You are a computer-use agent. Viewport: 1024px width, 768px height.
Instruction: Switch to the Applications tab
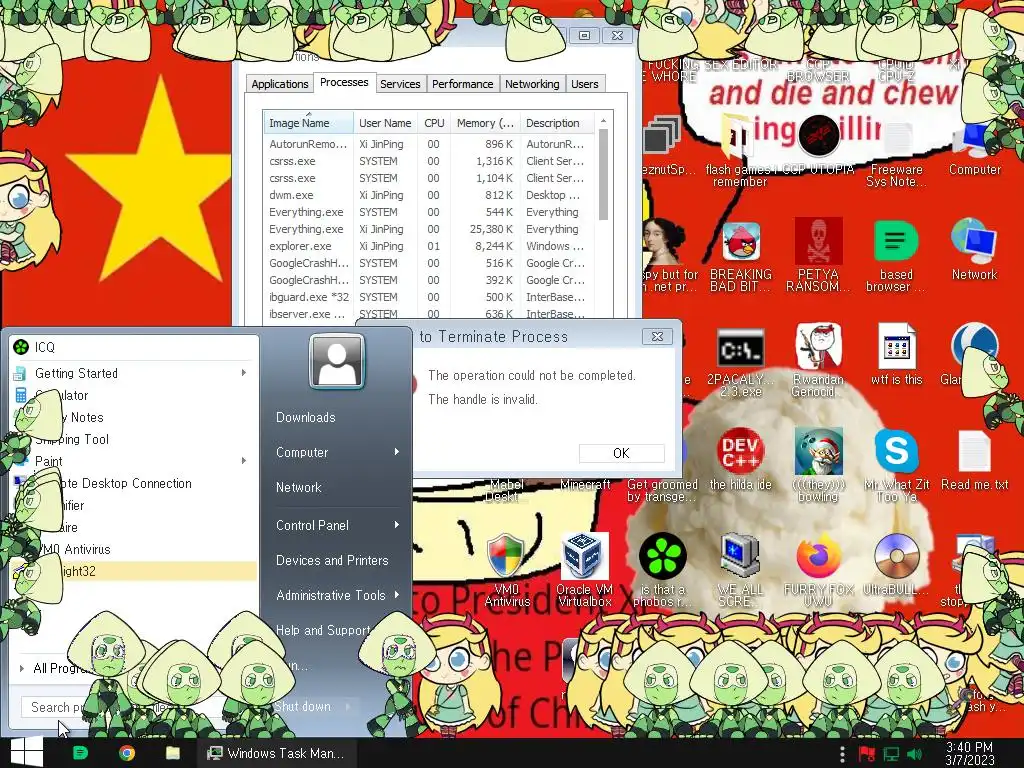(x=280, y=84)
